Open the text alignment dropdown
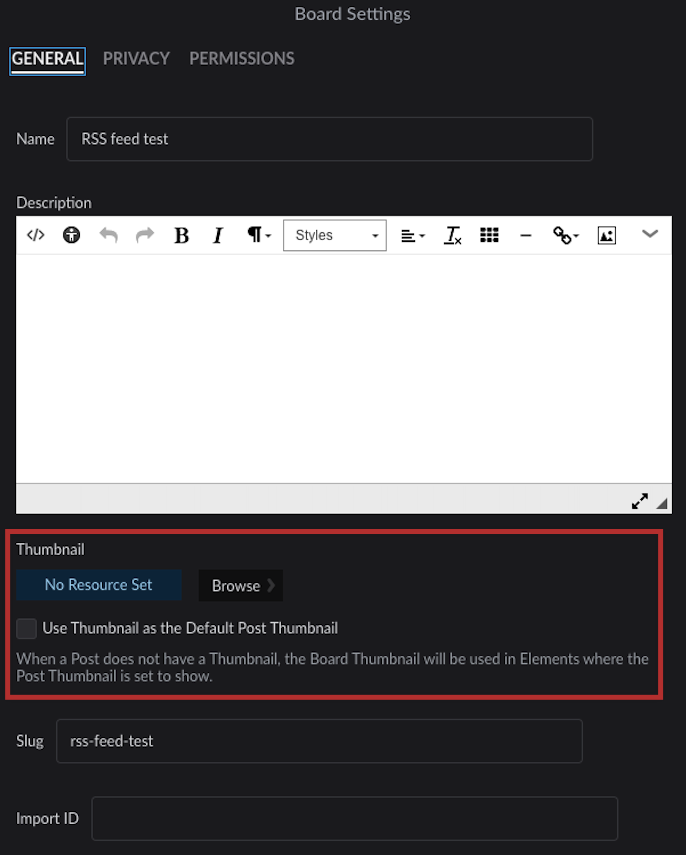The height and width of the screenshot is (855, 686). (x=413, y=236)
